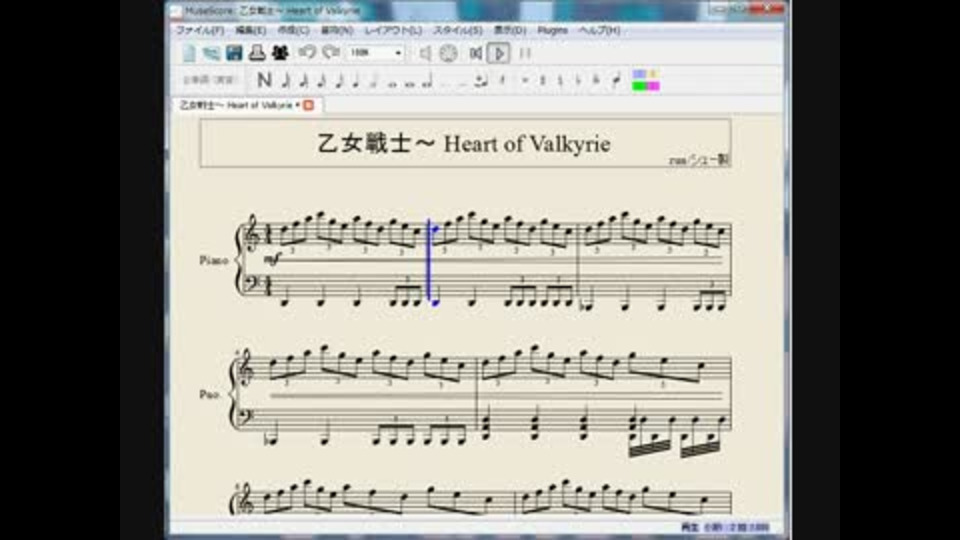Select the third note duration after N
Image resolution: width=960 pixels, height=540 pixels.
coord(321,80)
